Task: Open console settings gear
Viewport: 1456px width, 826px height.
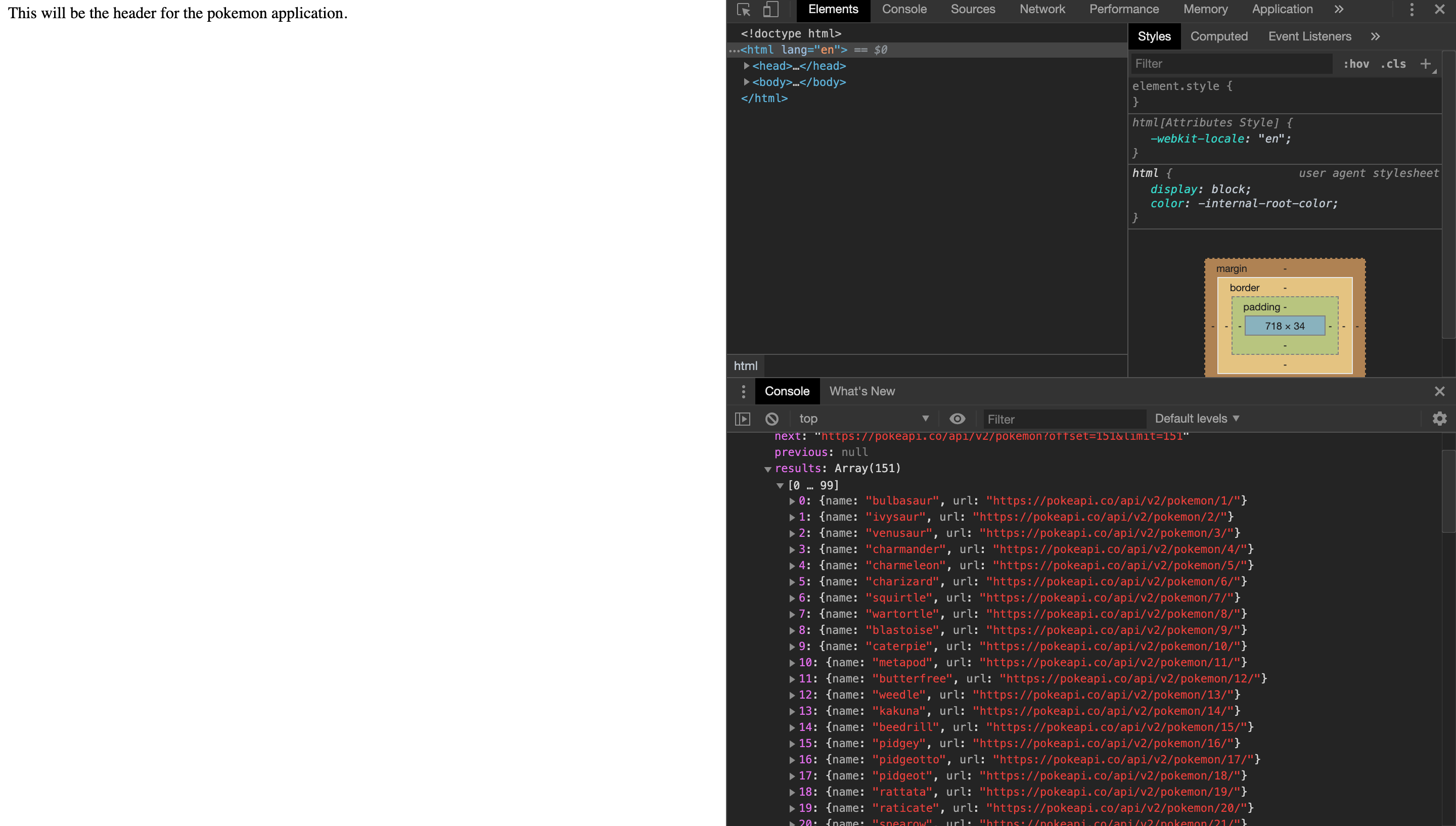Action: 1439,419
